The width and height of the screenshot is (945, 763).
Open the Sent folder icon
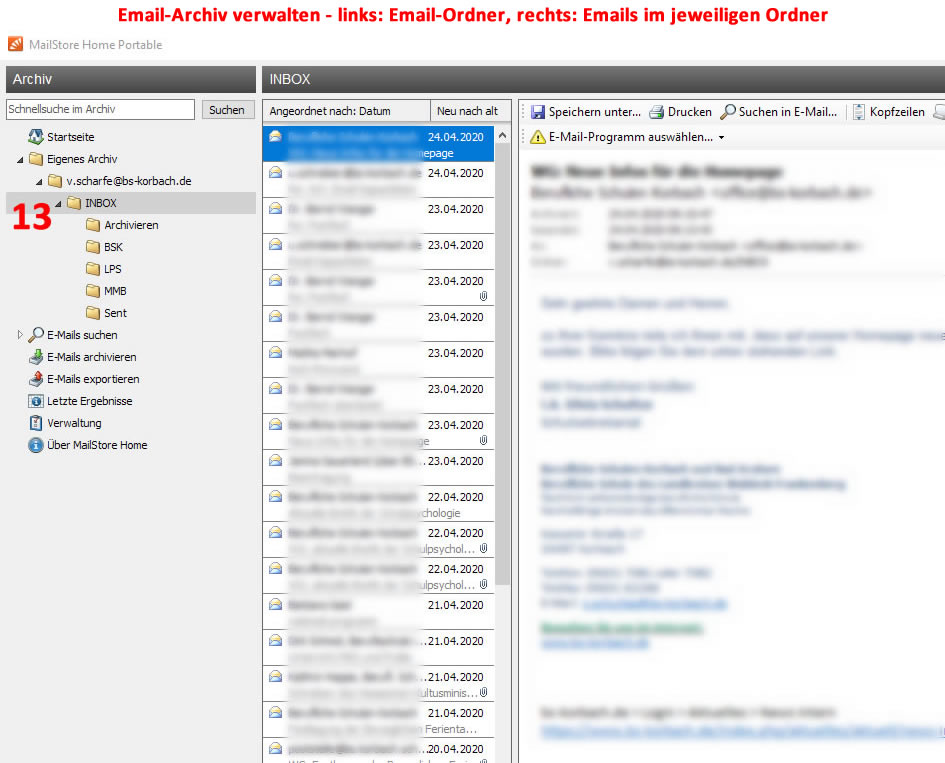click(93, 313)
